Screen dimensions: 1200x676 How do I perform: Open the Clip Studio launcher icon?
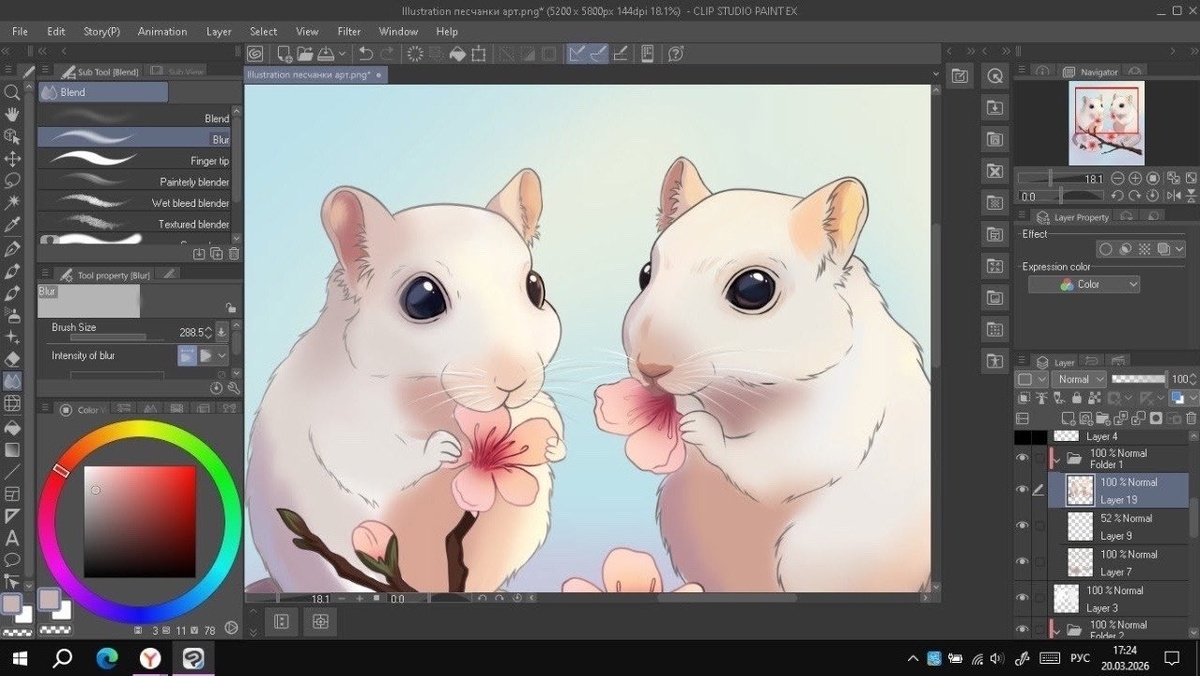[x=255, y=53]
